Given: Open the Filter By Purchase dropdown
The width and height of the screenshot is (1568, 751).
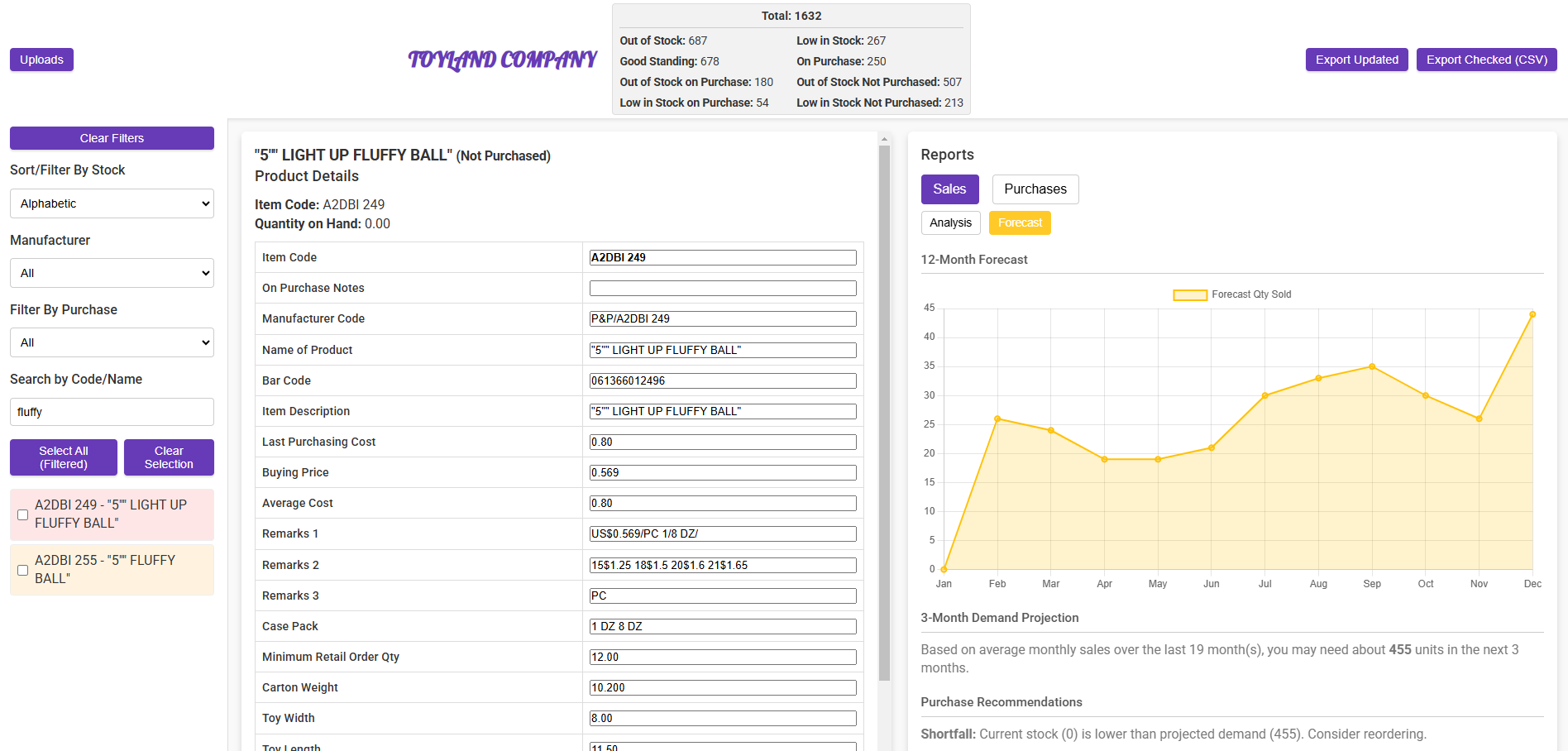Looking at the screenshot, I should tap(112, 342).
